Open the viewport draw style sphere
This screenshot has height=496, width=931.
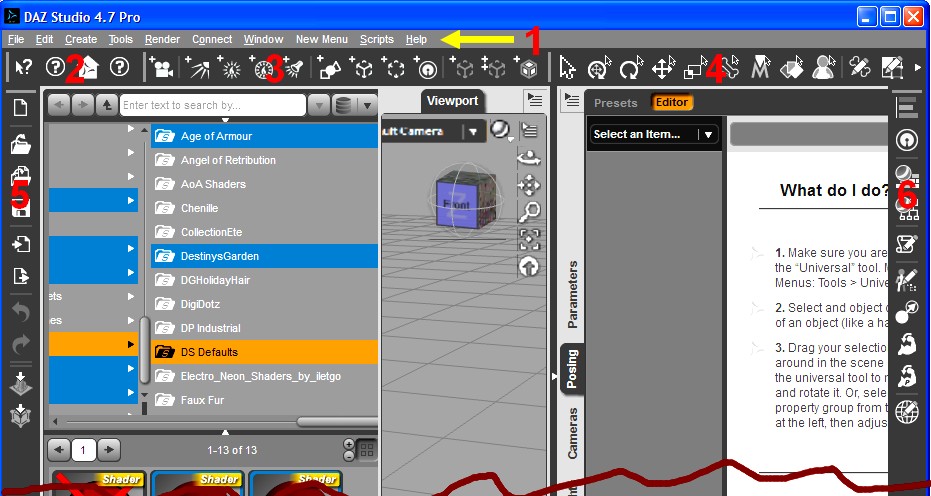click(501, 131)
